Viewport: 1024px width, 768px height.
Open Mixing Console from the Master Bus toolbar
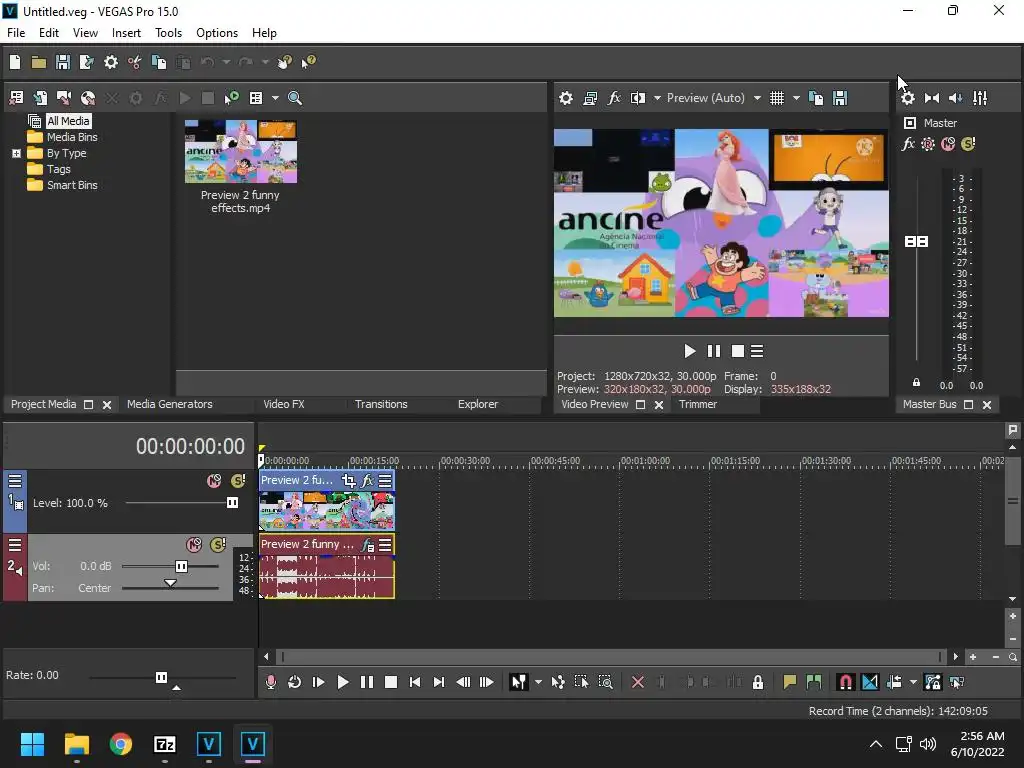click(x=980, y=98)
